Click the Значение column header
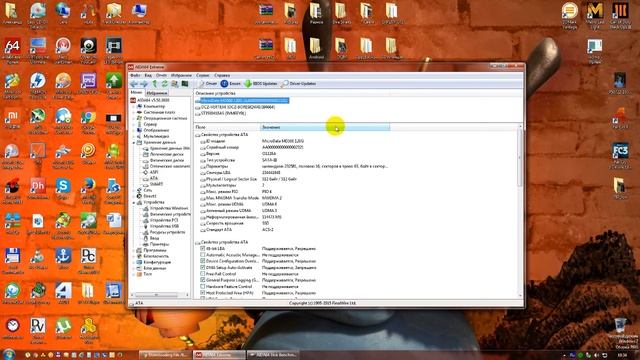 325,127
